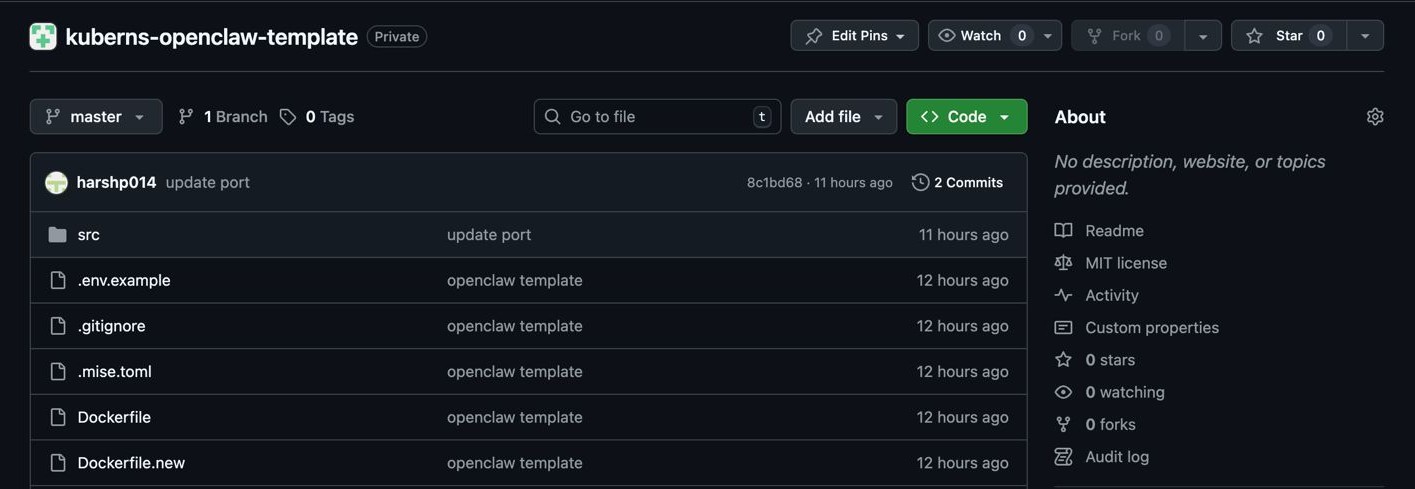View the 0 stars link

1110,360
